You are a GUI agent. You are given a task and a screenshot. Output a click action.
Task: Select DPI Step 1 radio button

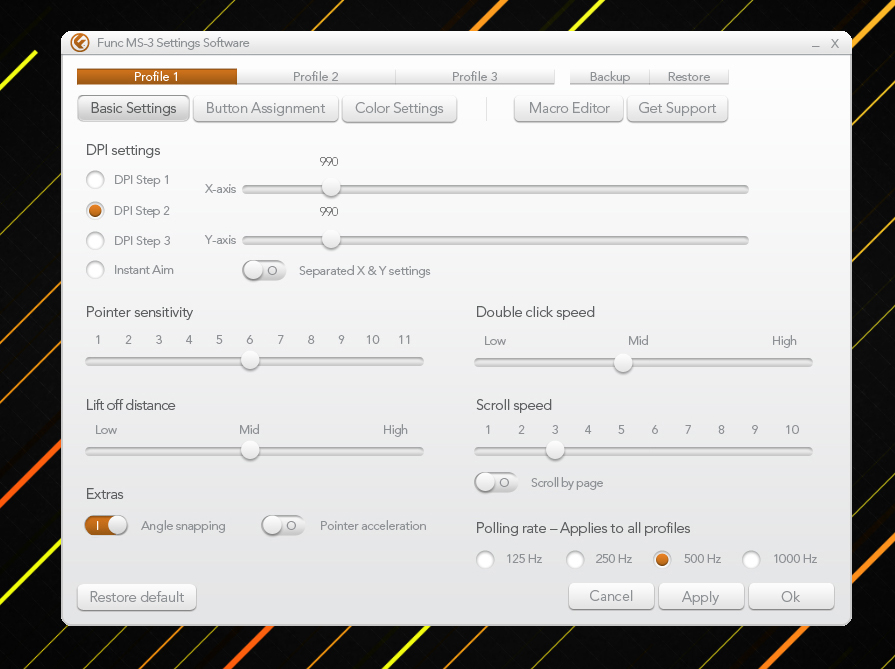(95, 180)
